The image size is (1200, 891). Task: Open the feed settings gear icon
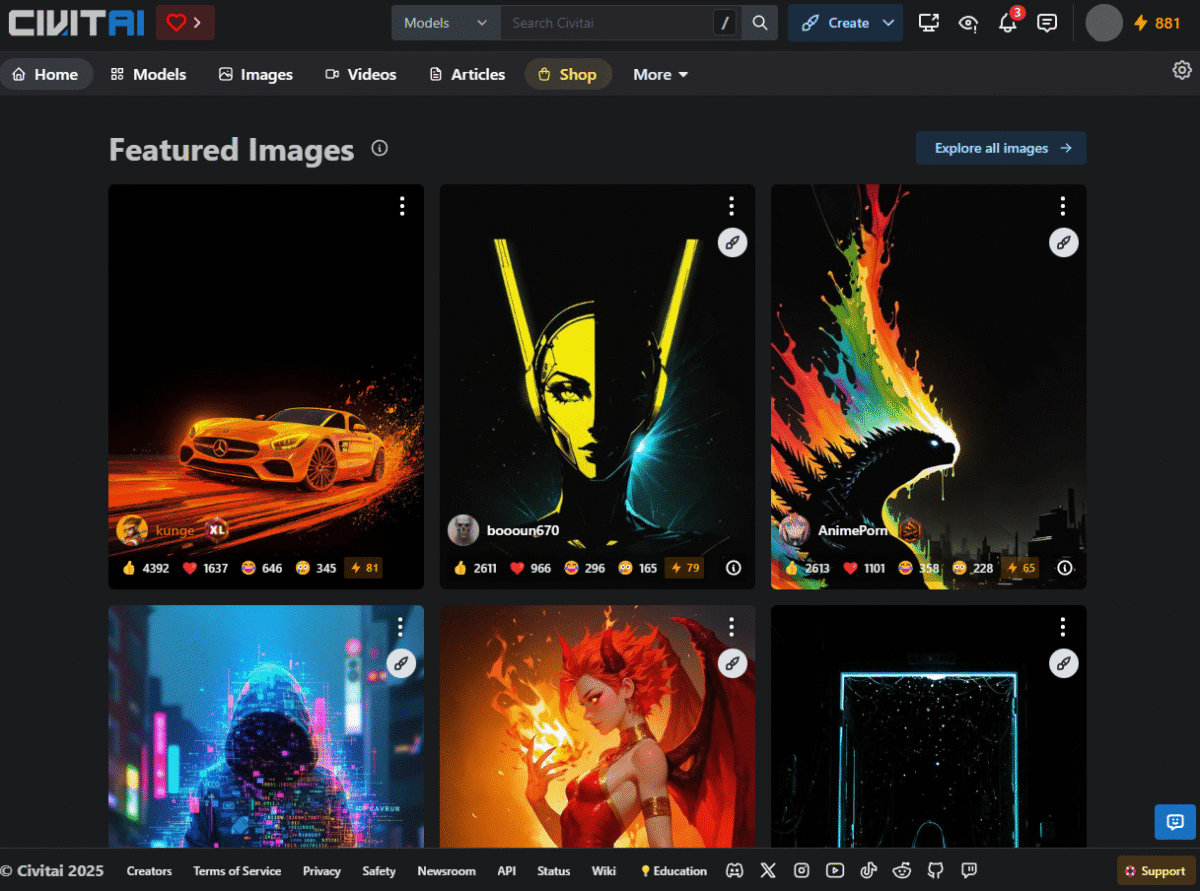(x=1182, y=70)
